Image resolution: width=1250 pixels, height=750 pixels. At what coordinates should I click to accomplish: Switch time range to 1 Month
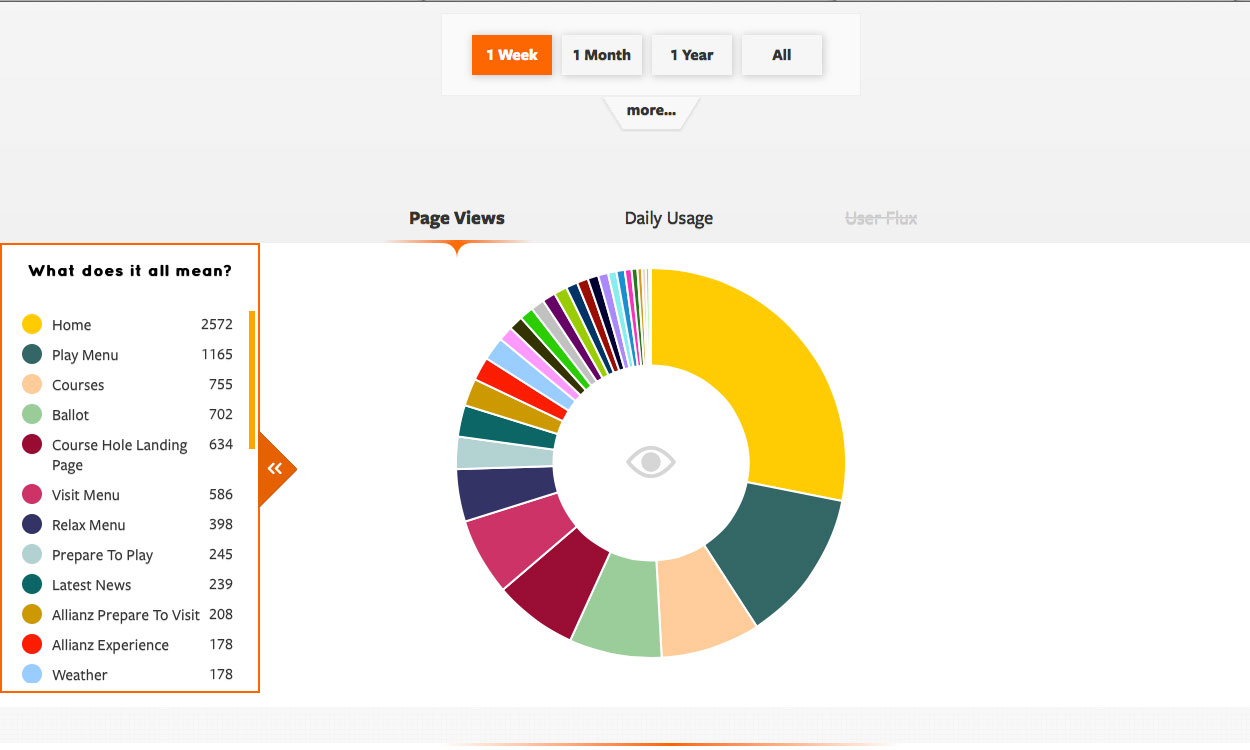point(602,55)
